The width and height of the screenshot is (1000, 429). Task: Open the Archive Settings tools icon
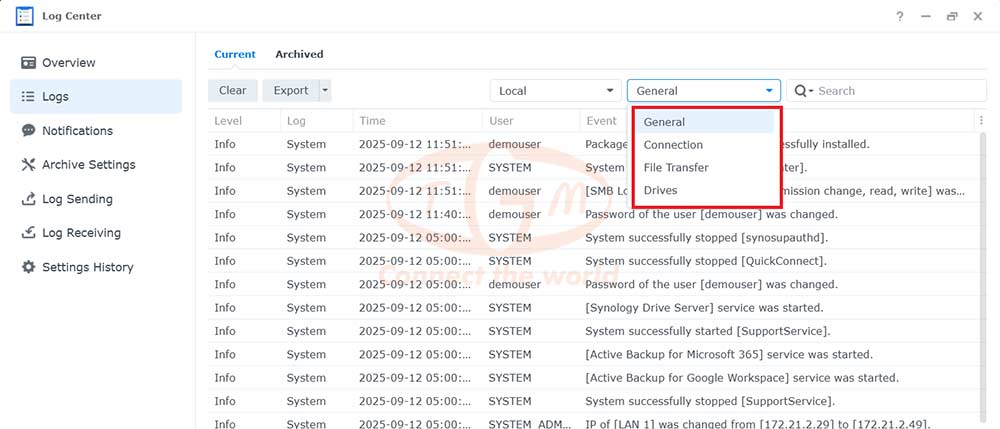point(28,164)
